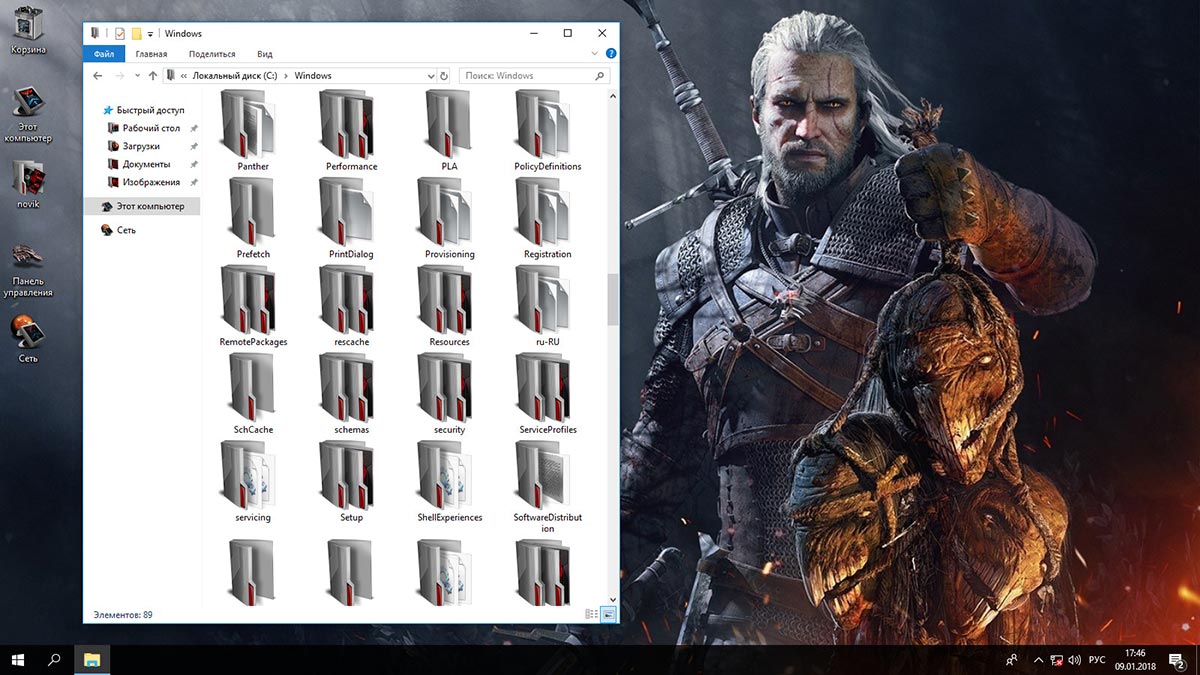Click Локальный диск (C:) in address bar
The width and height of the screenshot is (1200, 675).
pyautogui.click(x=235, y=76)
